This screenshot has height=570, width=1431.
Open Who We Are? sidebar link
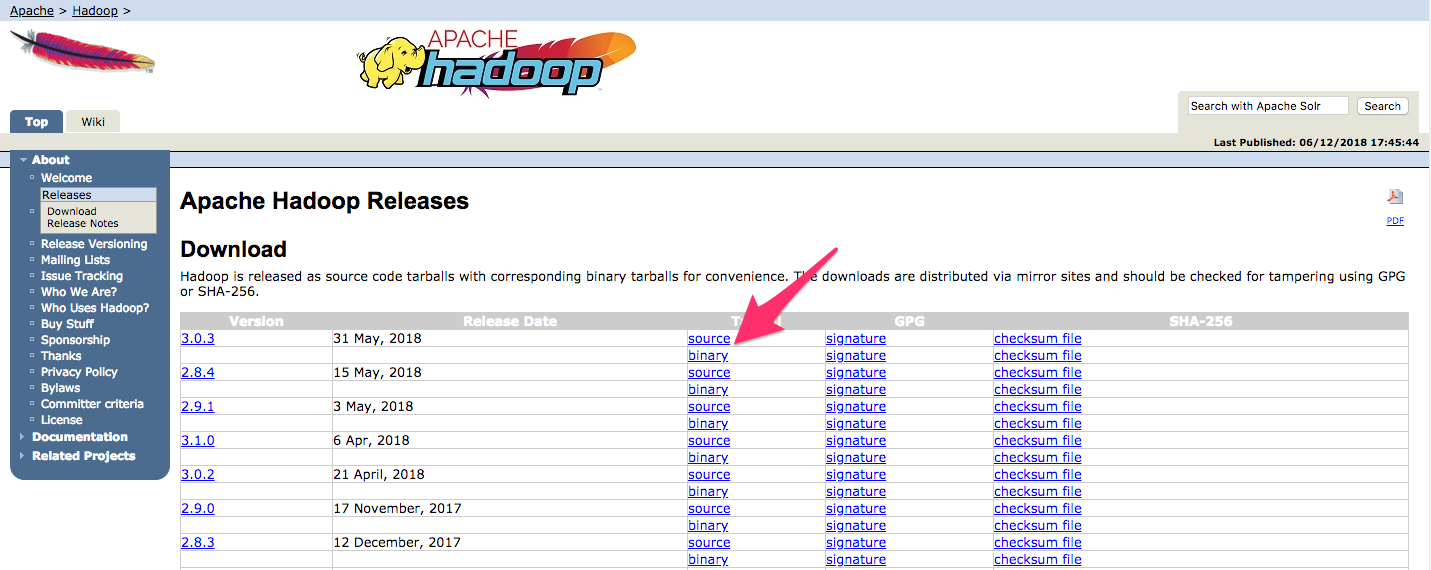(79, 292)
